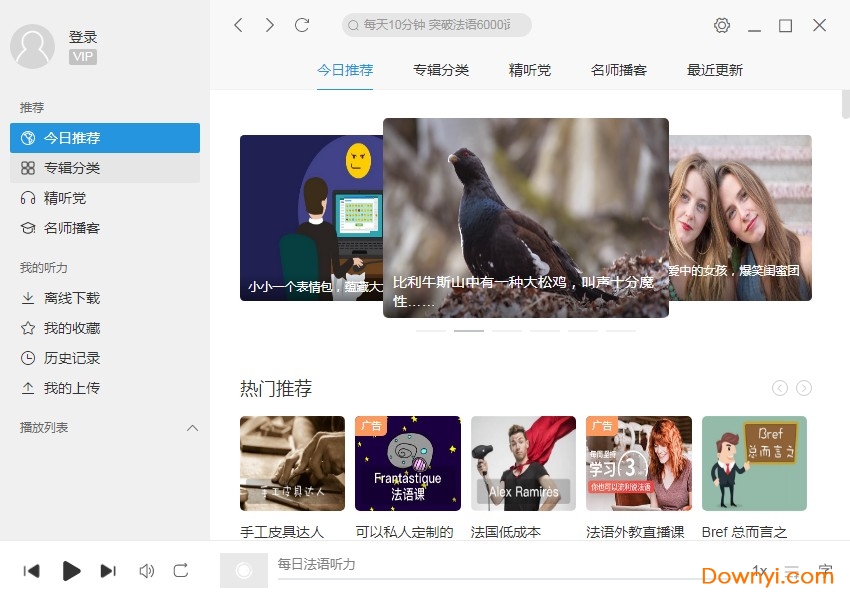The image size is (850, 600).
Task: Click the refresh page icon
Action: point(302,25)
